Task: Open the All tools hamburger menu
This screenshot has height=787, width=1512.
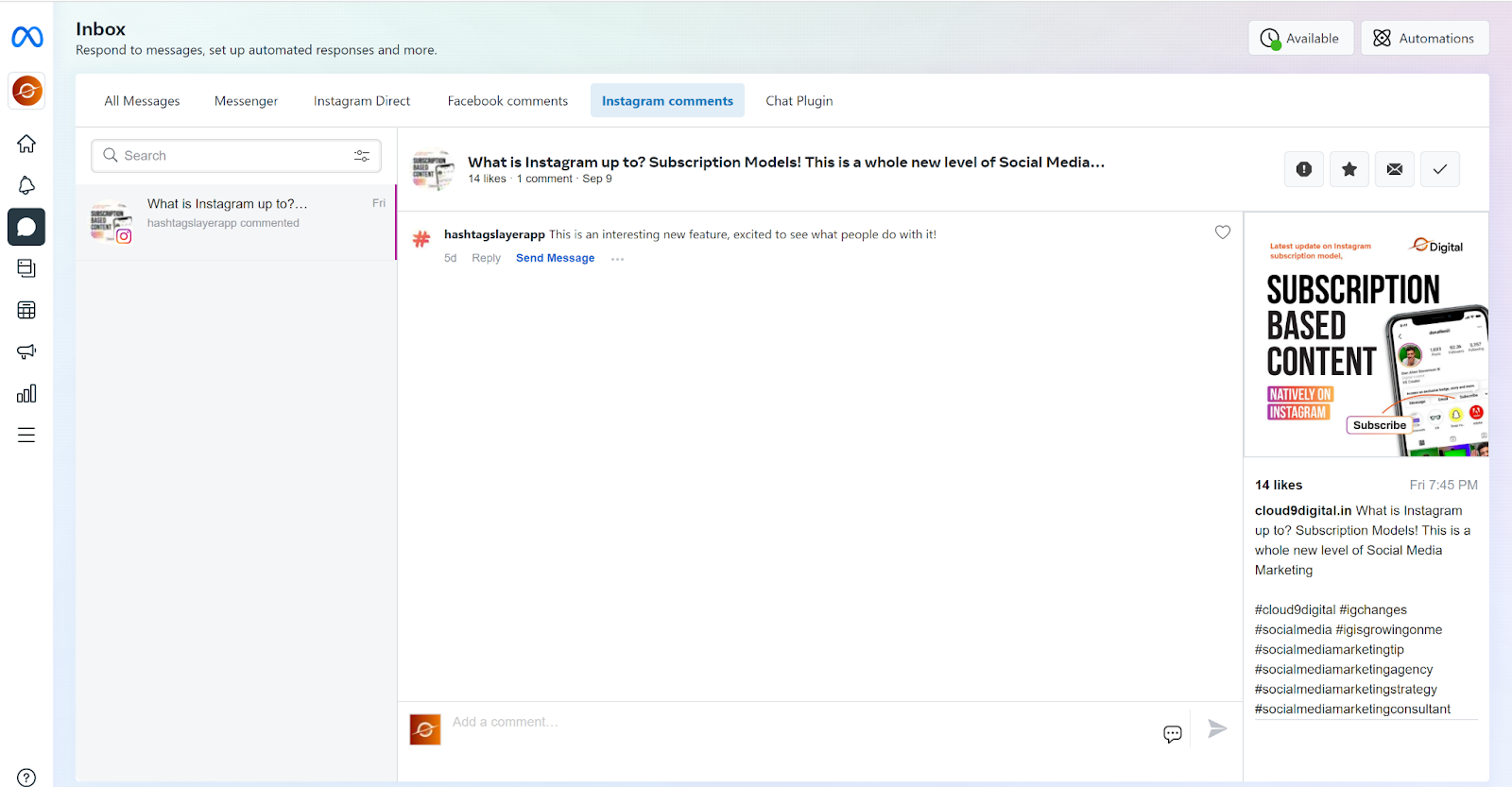Action: [x=26, y=435]
